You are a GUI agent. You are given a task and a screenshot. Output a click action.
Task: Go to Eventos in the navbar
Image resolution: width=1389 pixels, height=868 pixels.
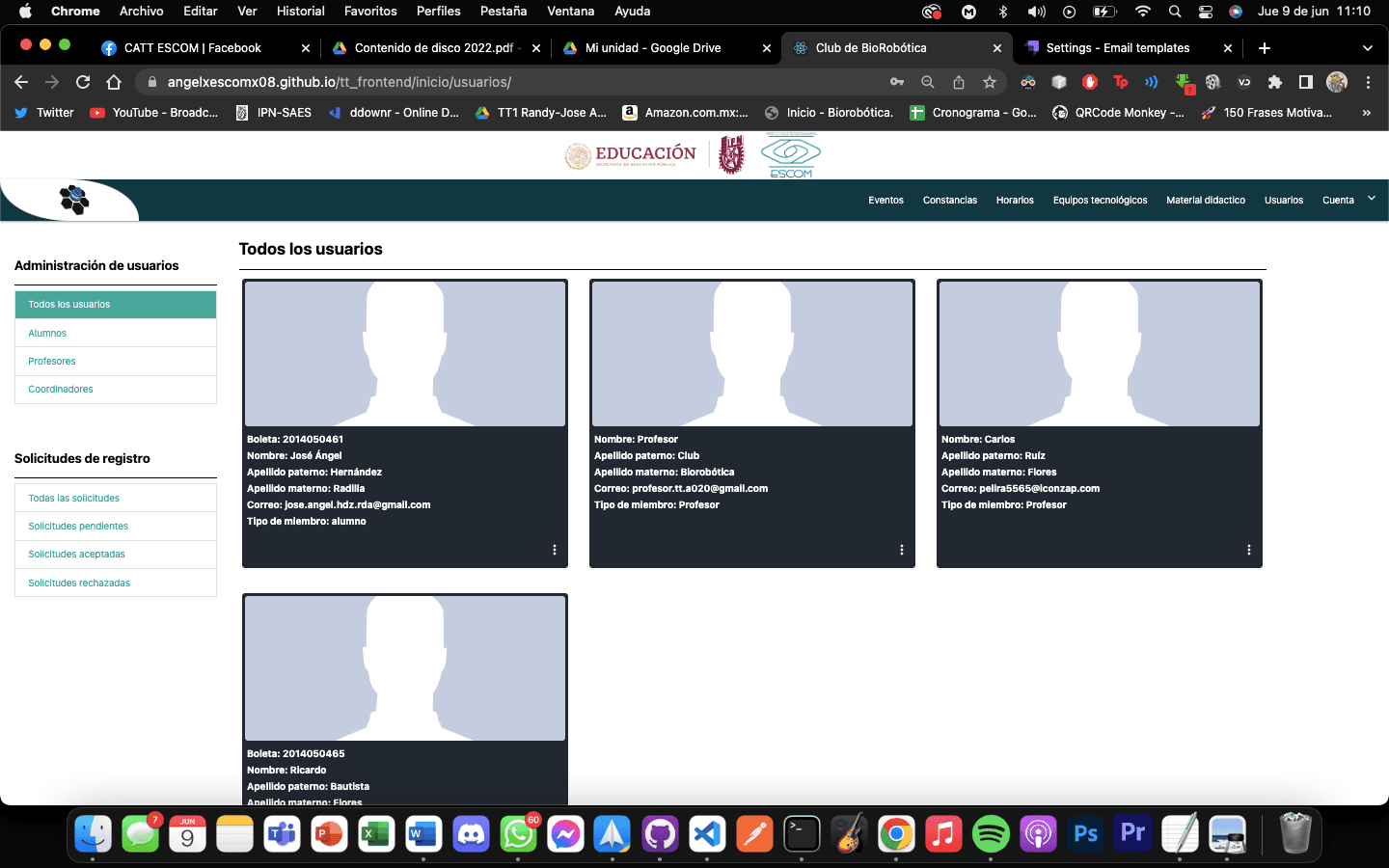[885, 201]
